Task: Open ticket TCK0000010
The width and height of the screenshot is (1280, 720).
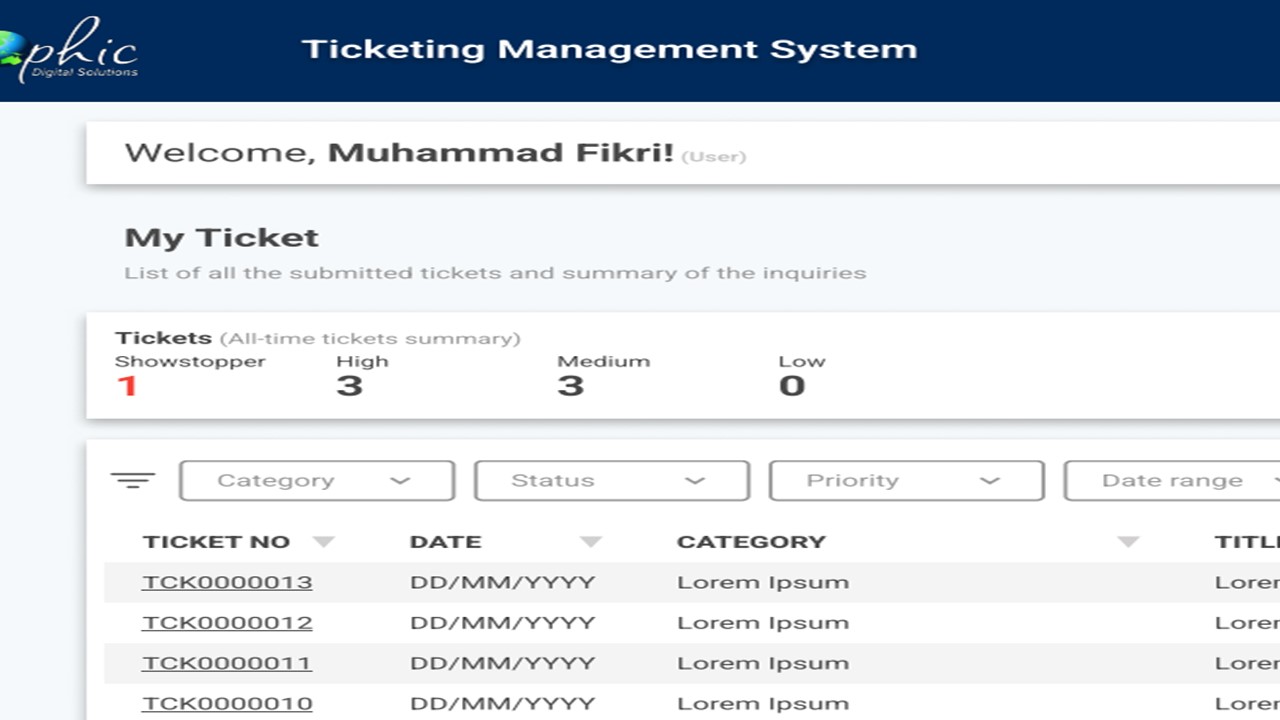Action: [x=227, y=703]
